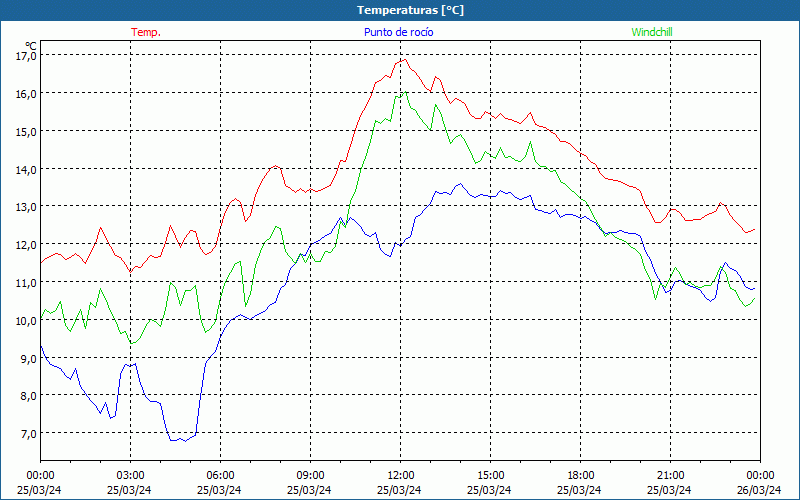The width and height of the screenshot is (800, 500).
Task: Click the Windchill legend label
Action: coord(652,32)
